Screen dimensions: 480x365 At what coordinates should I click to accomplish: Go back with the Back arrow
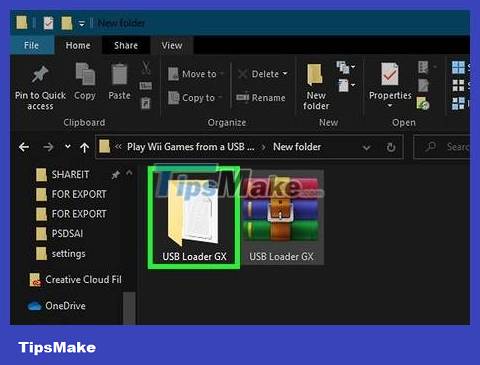click(24, 147)
